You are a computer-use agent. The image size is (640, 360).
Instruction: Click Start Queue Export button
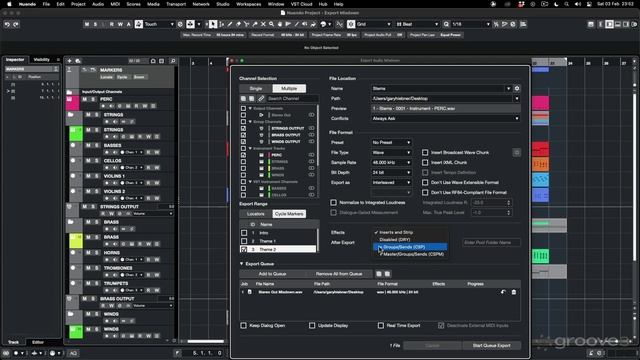[x=491, y=346]
